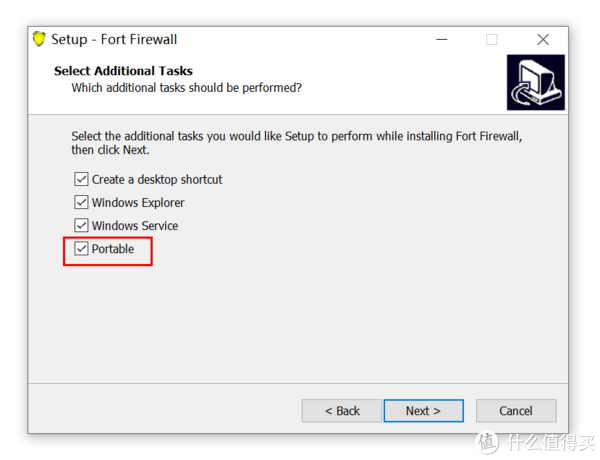Cancel the installation
Screen dimensions: 600x460
[516, 411]
